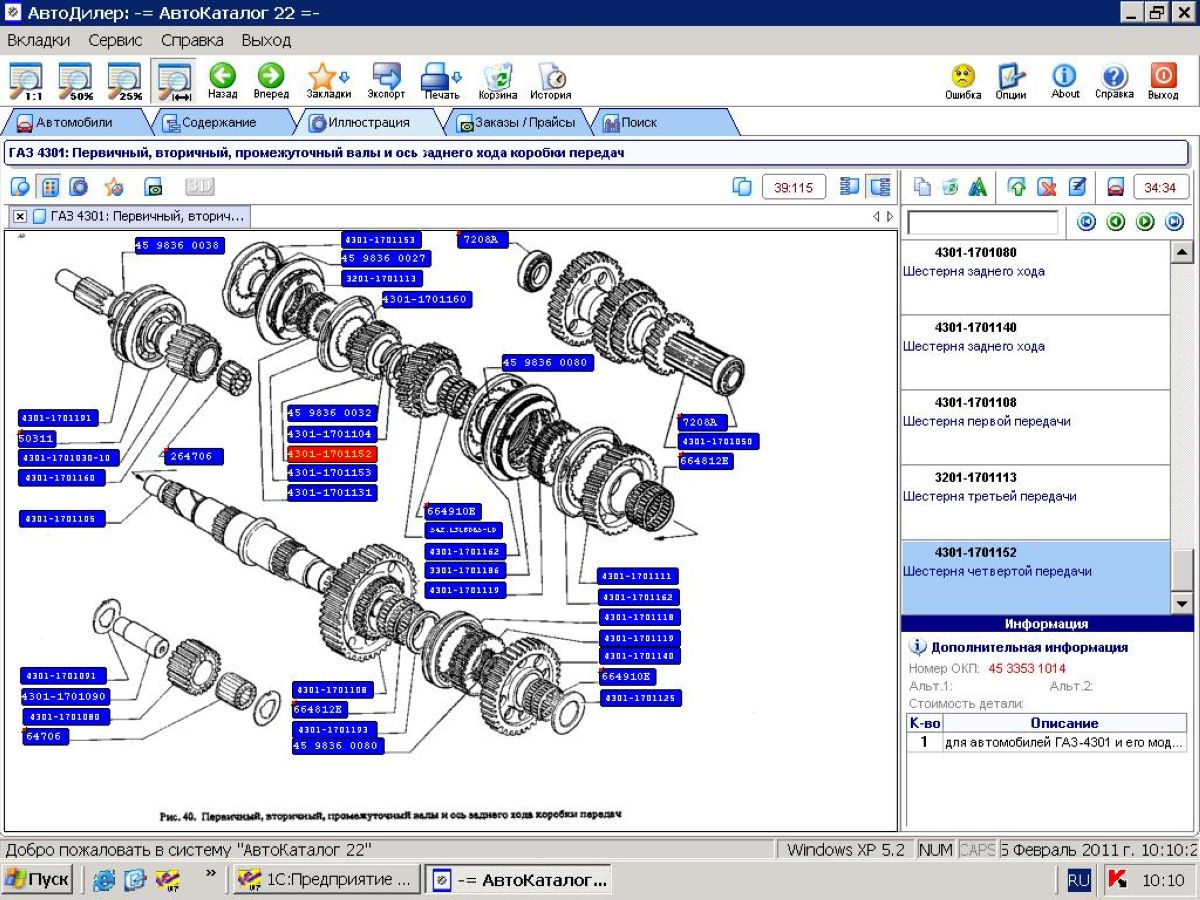
Task: Click the 34:34 counter field
Action: (1161, 187)
